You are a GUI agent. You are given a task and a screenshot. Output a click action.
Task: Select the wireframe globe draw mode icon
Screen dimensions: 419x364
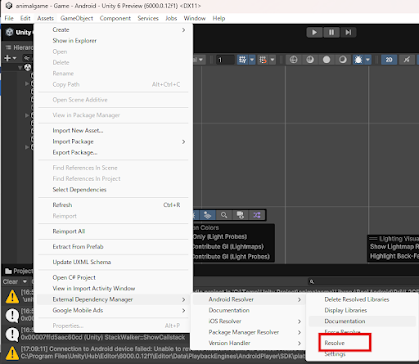coord(293,60)
